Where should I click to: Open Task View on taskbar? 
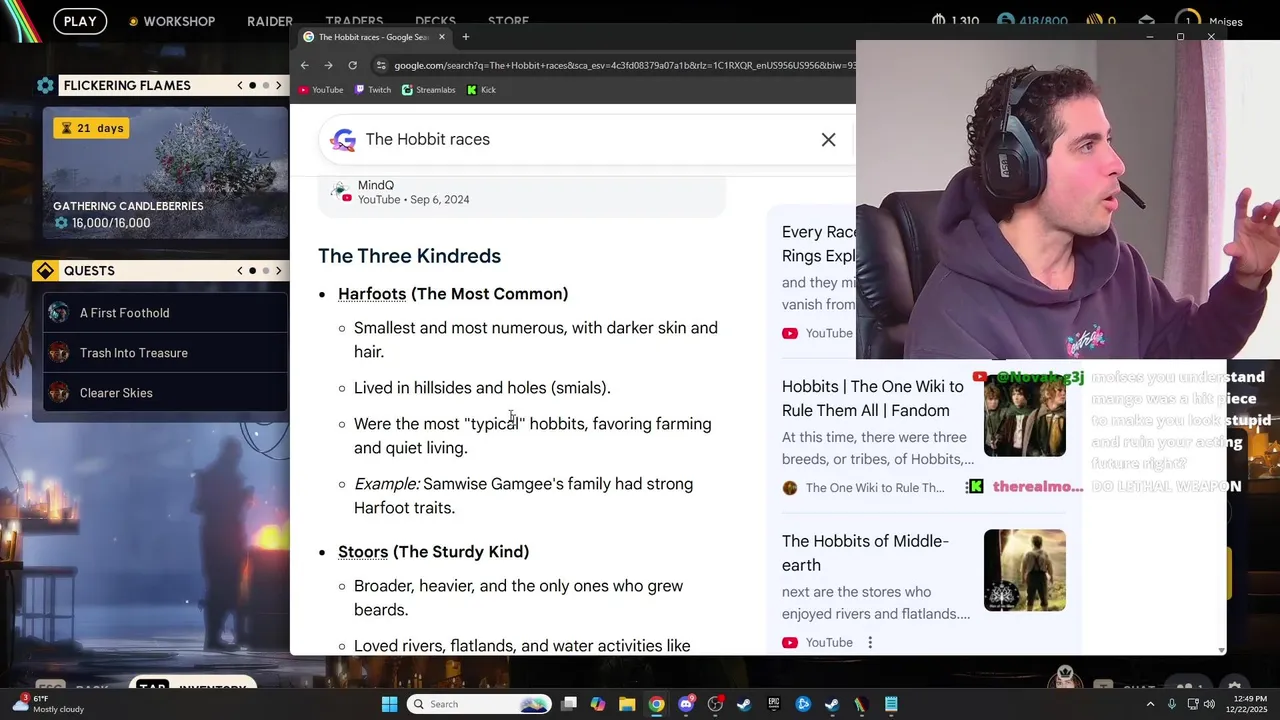pos(569,704)
